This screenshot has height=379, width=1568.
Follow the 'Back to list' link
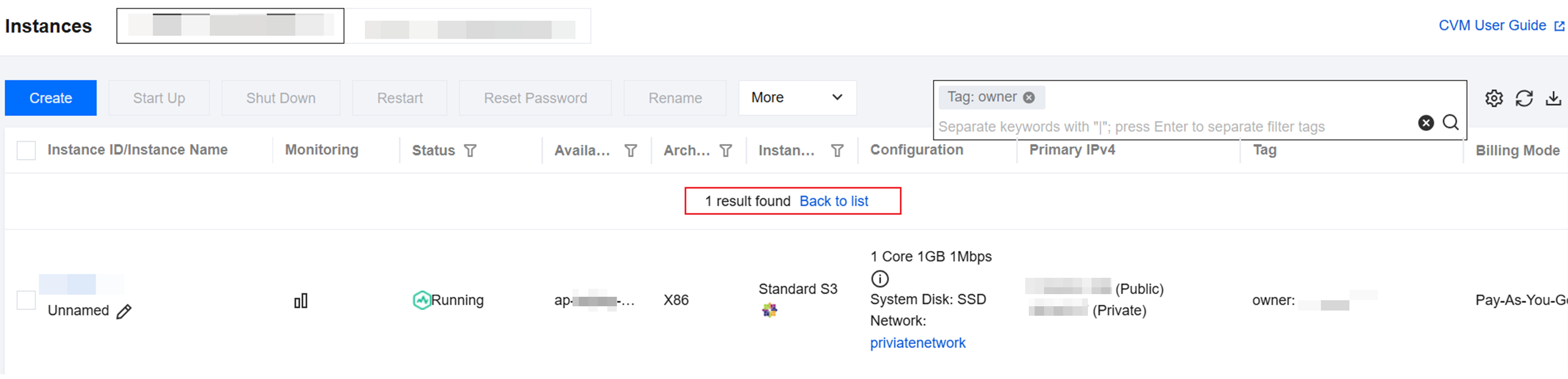[x=833, y=201]
